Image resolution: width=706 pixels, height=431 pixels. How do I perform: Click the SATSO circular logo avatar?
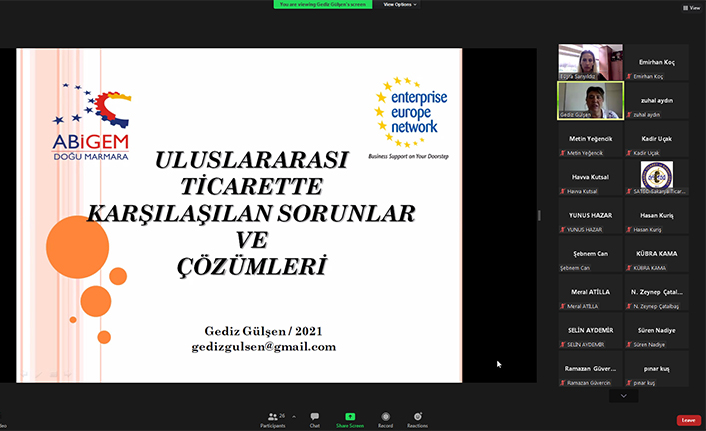click(656, 175)
